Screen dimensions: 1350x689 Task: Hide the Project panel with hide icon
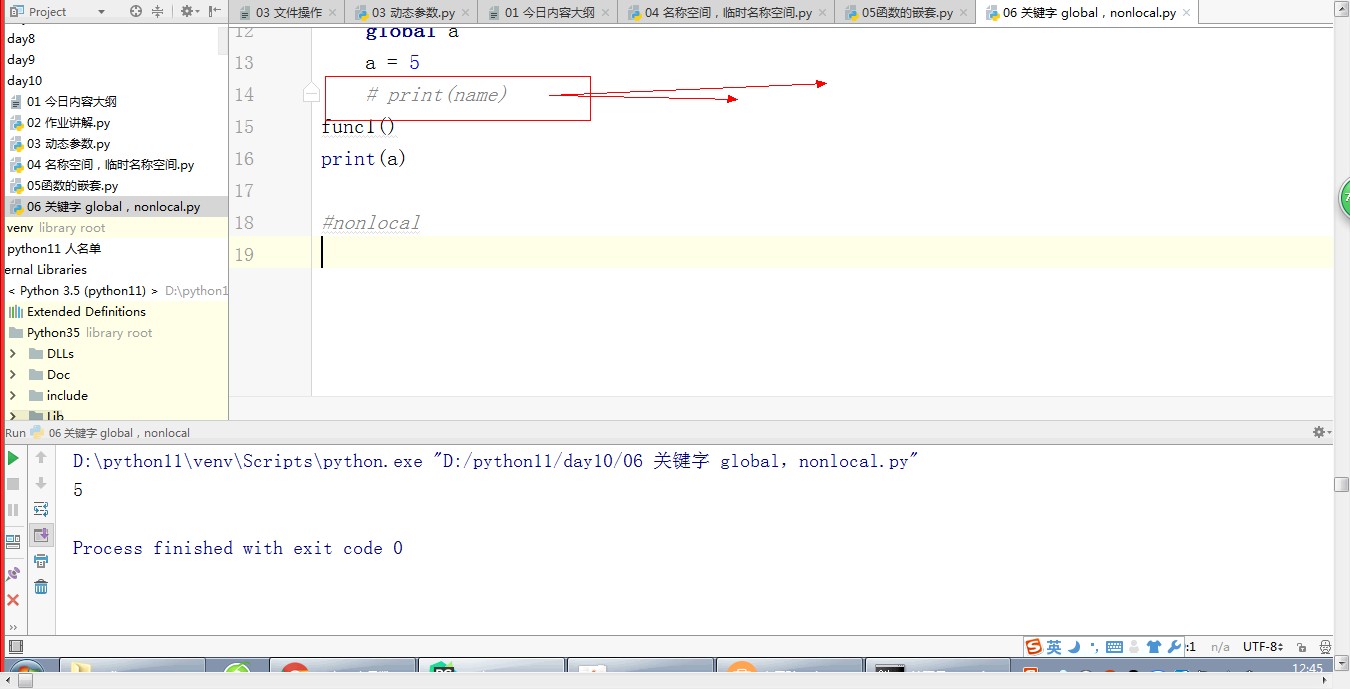(213, 12)
